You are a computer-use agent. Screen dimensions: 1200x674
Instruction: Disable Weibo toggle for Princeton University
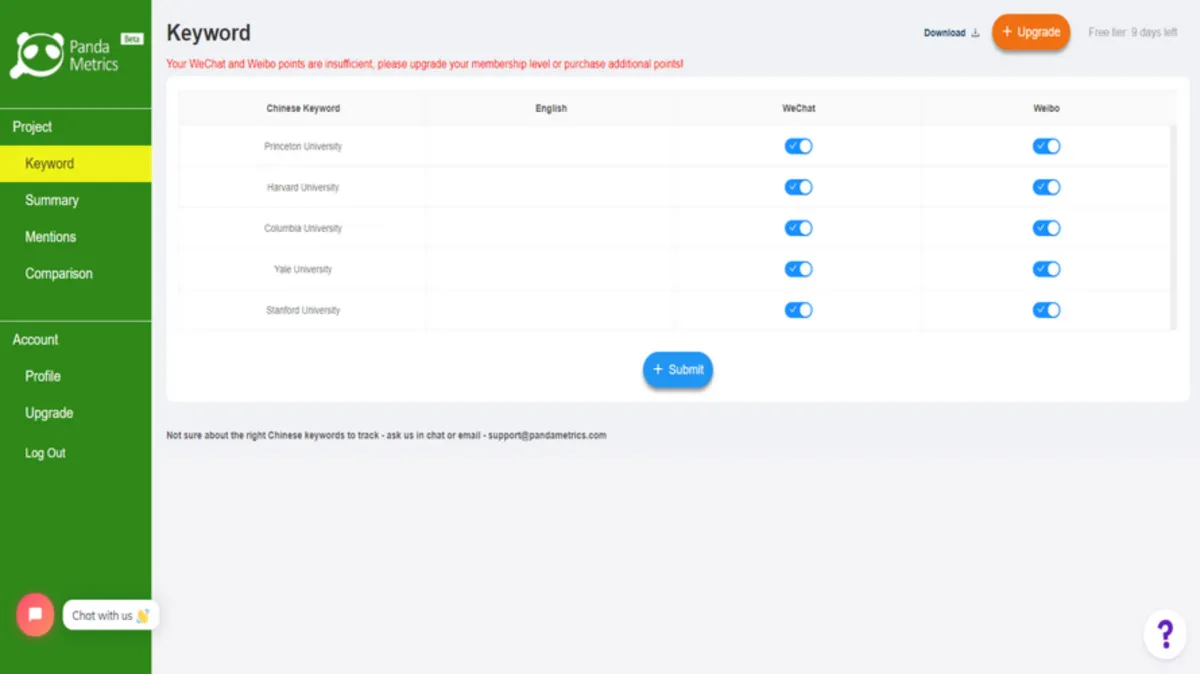pos(1046,146)
